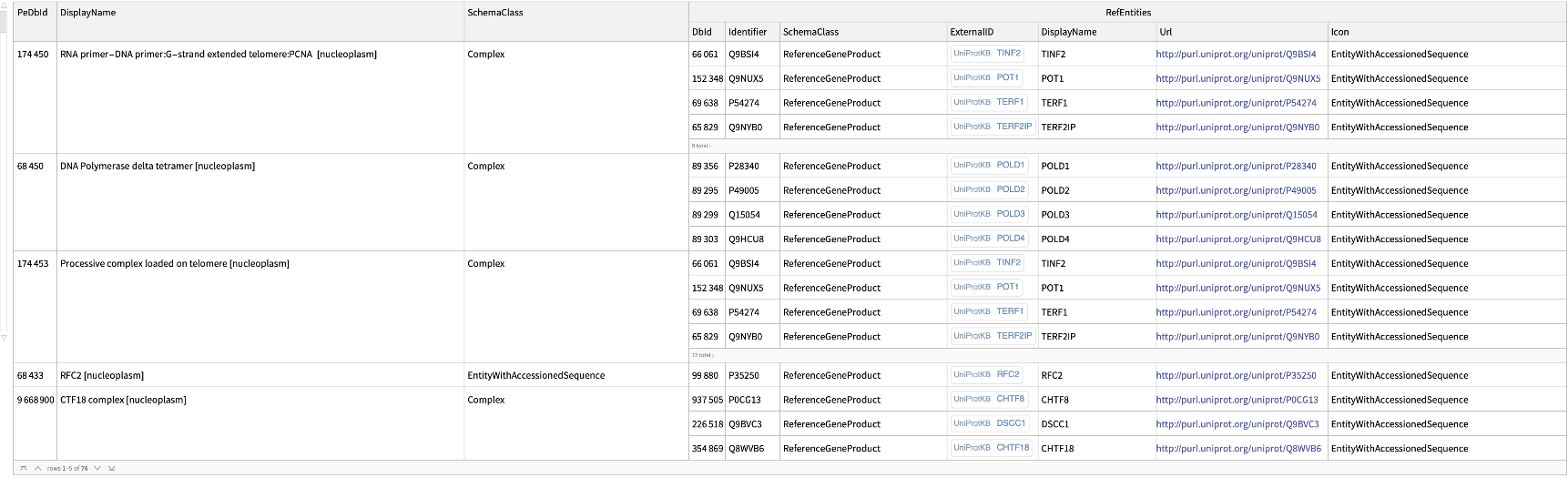
Task: Click the RefEntities column group header
Action: tap(1127, 13)
